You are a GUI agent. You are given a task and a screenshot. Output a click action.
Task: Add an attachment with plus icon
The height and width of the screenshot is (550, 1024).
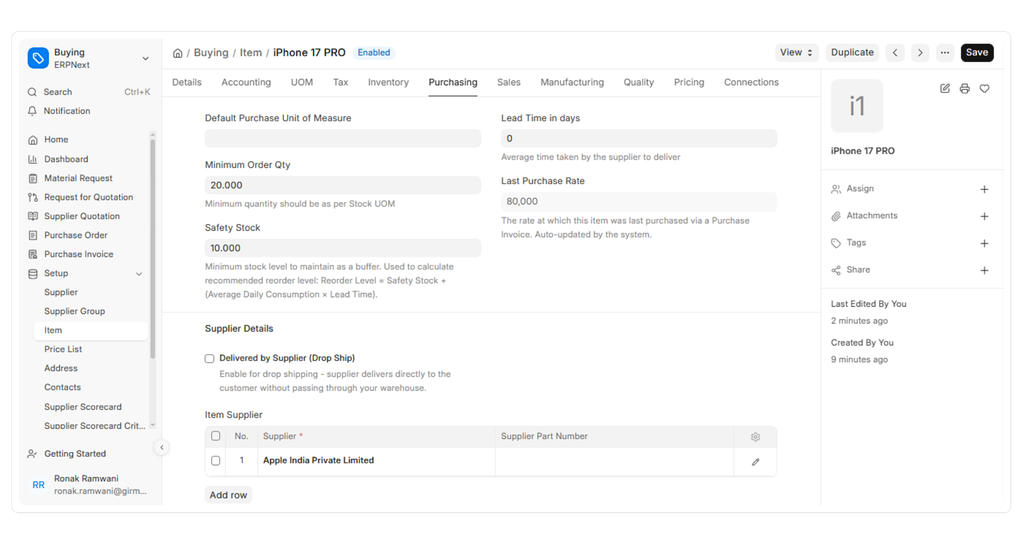pos(984,216)
